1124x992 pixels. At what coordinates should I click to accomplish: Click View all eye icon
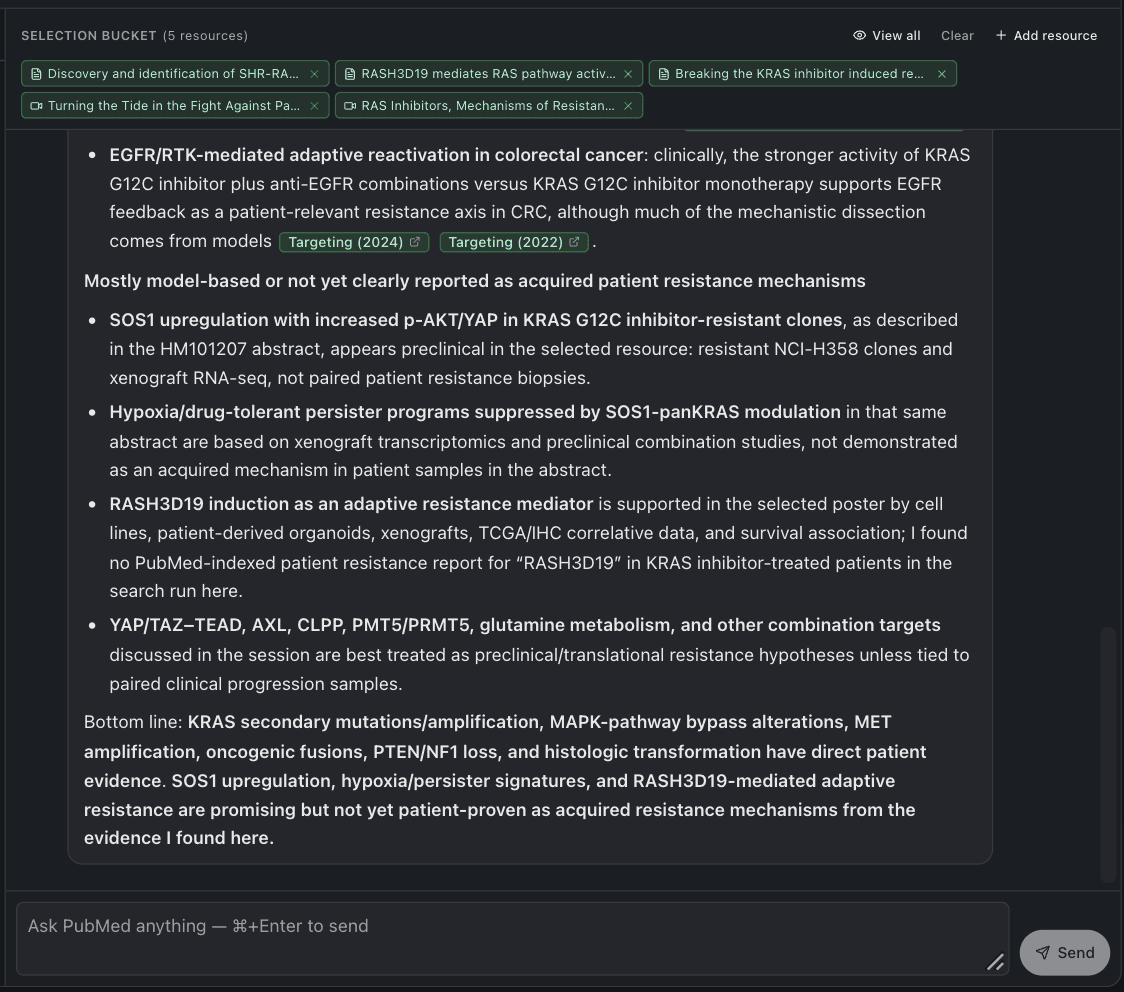pyautogui.click(x=859, y=35)
